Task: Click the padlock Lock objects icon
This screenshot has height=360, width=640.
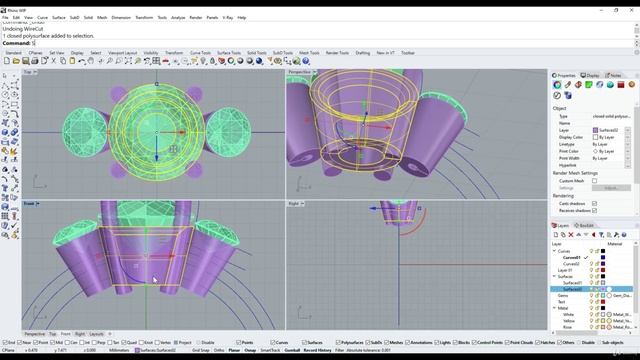Action: [x=212, y=61]
